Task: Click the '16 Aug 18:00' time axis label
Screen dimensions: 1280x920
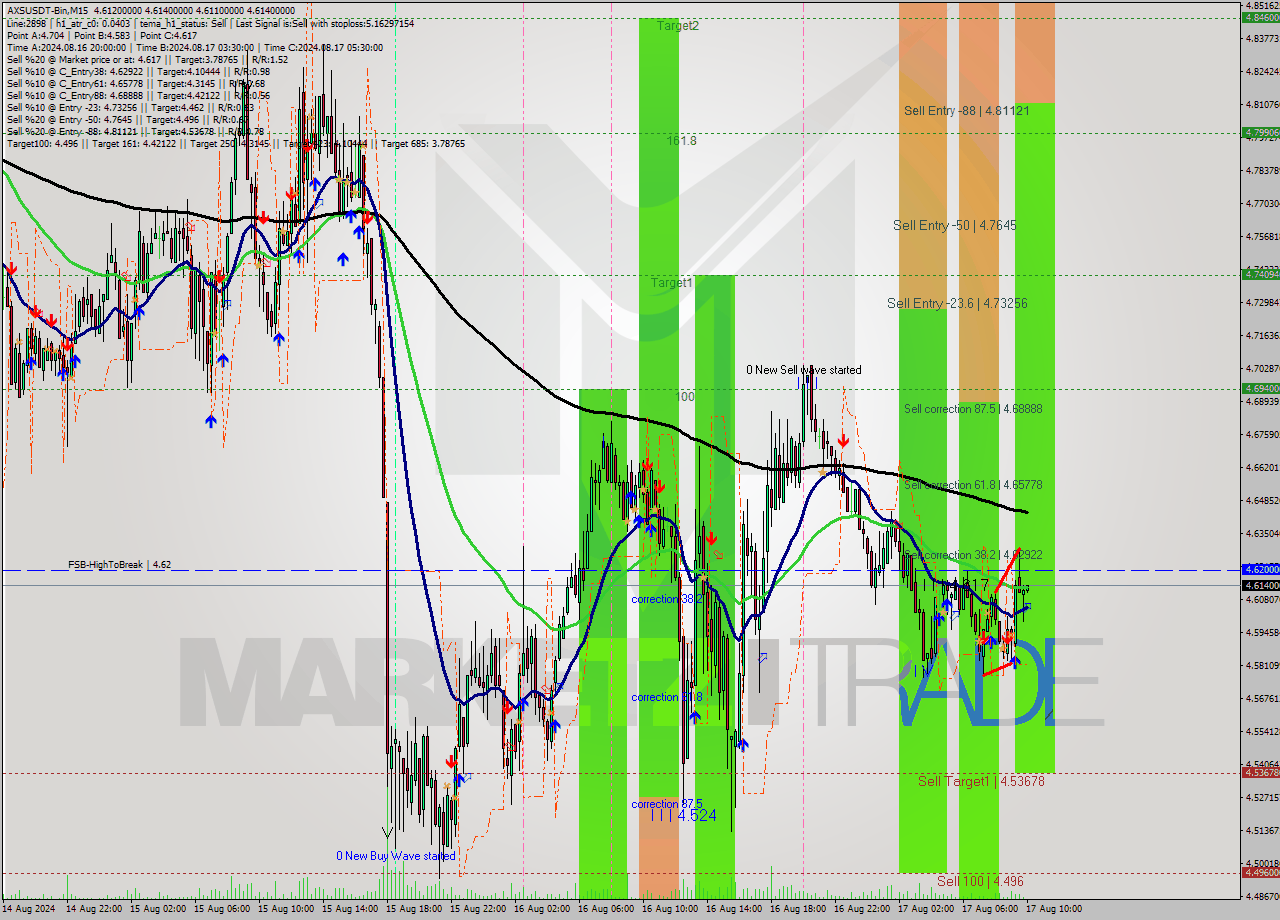Action: 798,909
